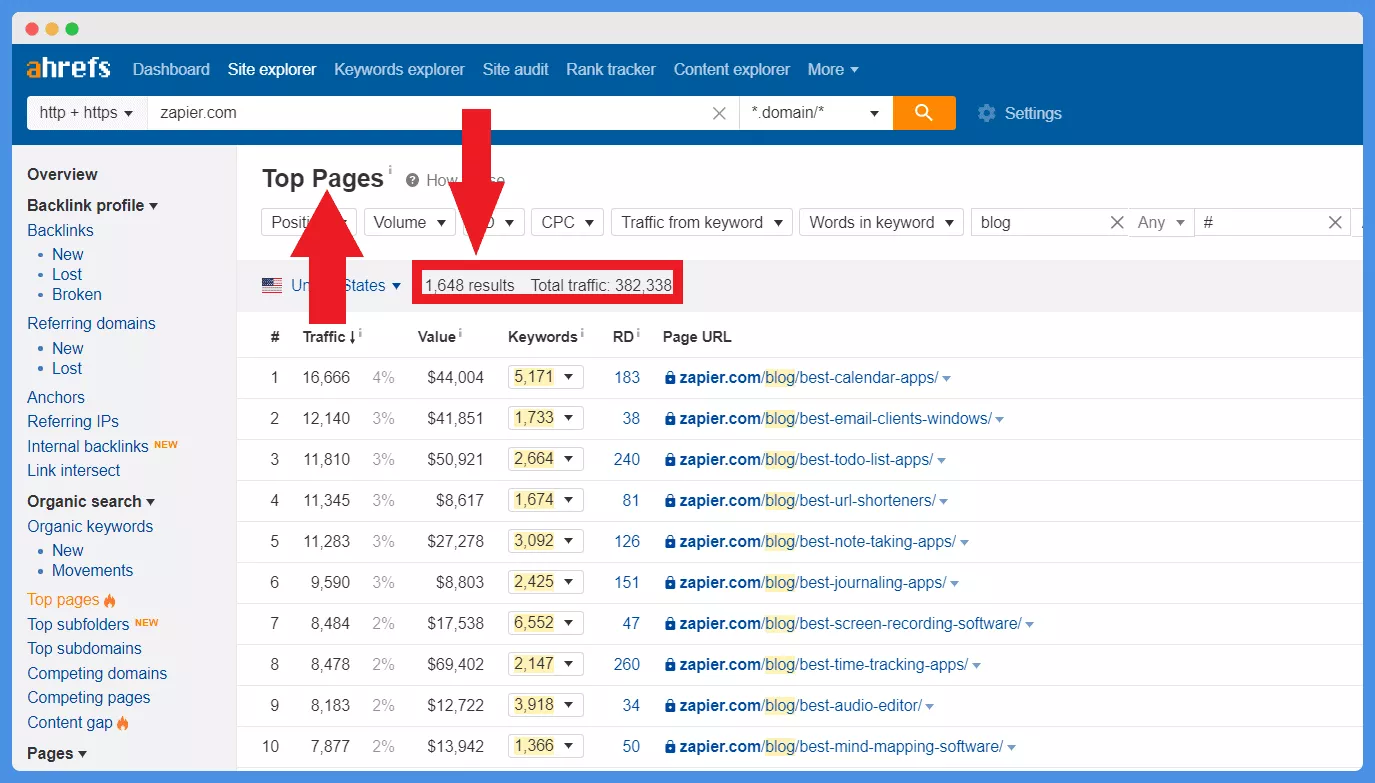This screenshot has width=1375, height=783.
Task: Expand URL arrow for best-calendar-apps
Action: click(x=947, y=379)
